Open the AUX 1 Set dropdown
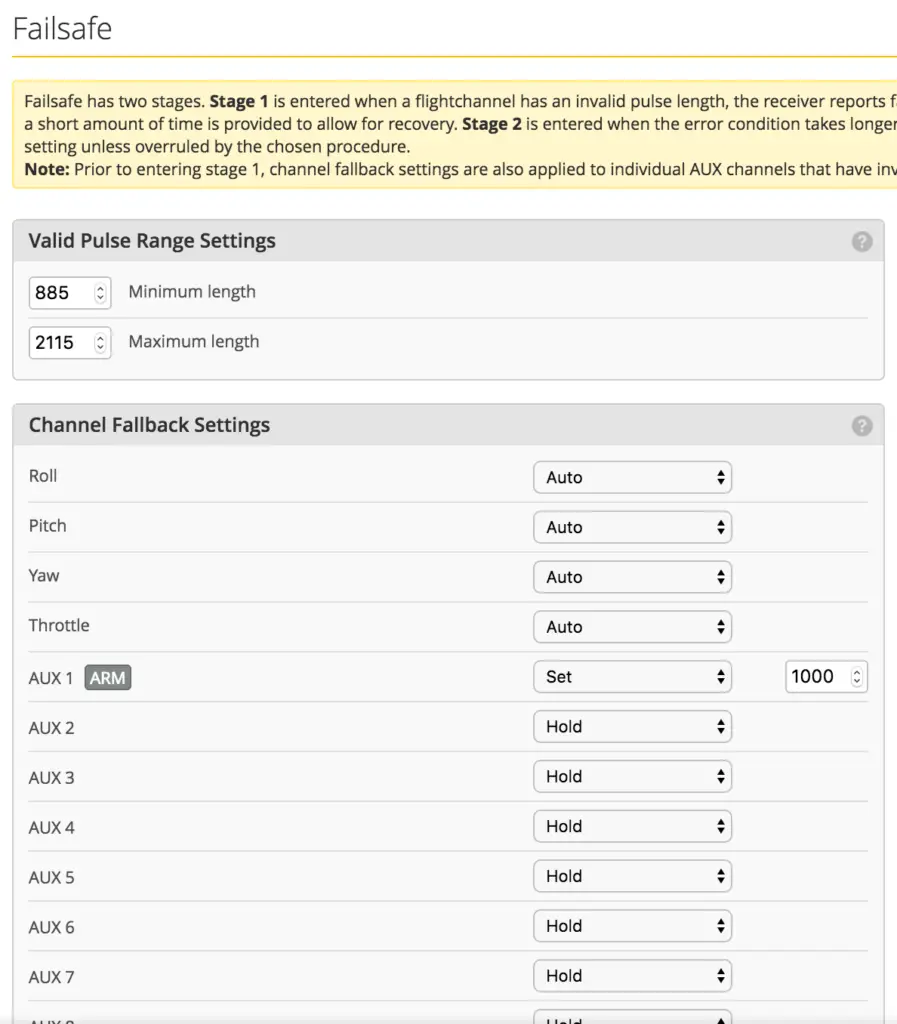 [632, 677]
